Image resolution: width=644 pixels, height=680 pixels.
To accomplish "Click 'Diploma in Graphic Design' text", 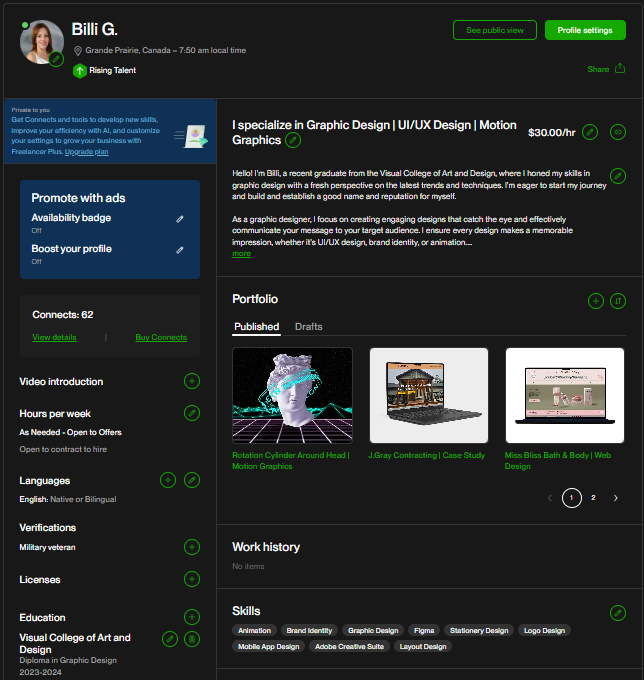I will (x=68, y=660).
